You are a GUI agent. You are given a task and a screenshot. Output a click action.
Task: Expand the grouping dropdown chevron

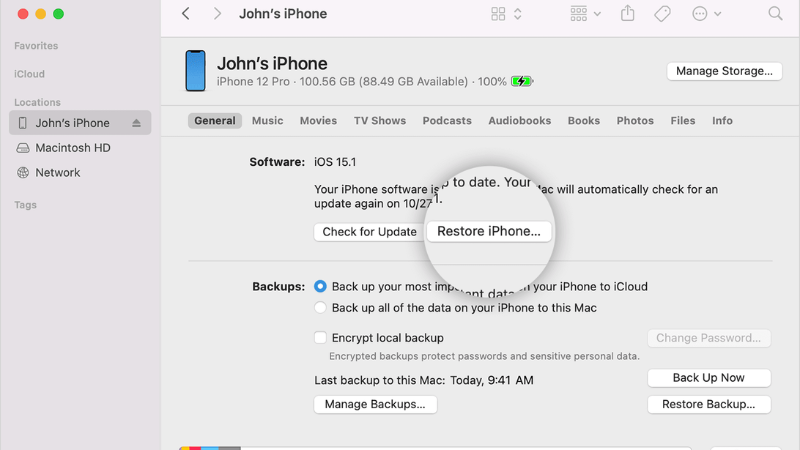[597, 14]
